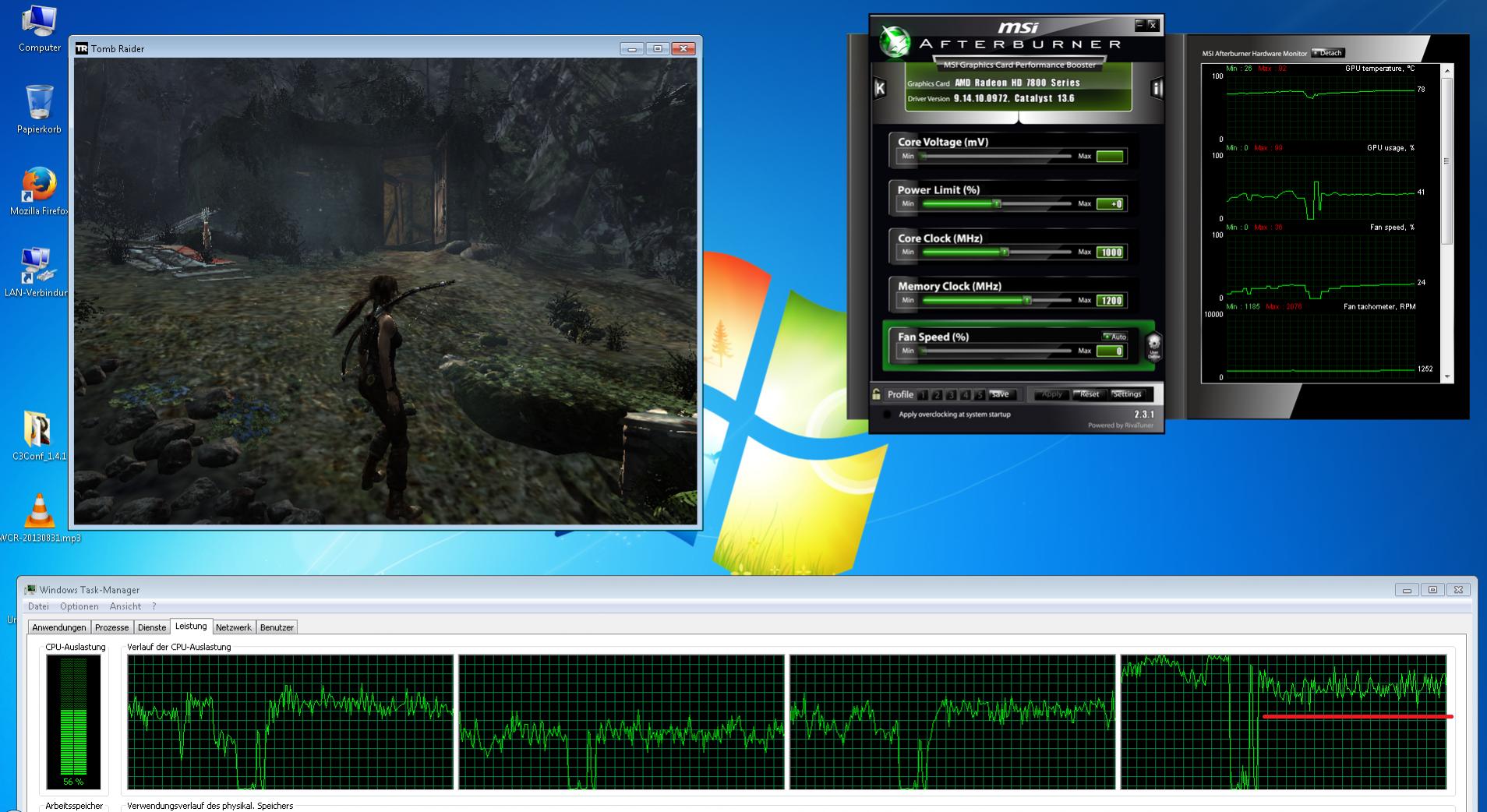Screen dimensions: 1487x812
Task: Click the AMD Radeon HD 7800 Series text
Action: pos(1017,83)
